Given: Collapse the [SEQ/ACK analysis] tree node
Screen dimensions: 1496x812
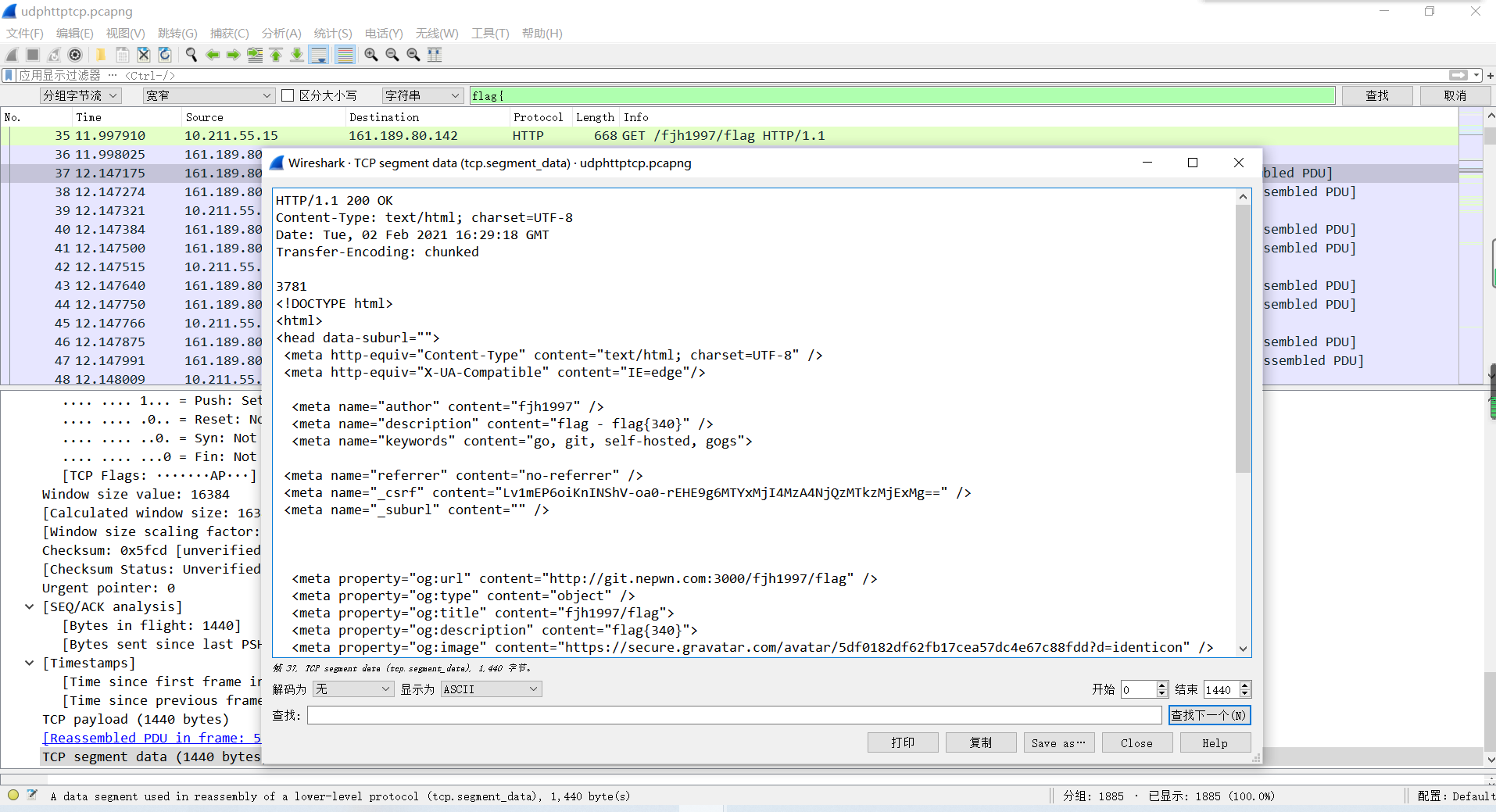Looking at the screenshot, I should click(29, 606).
